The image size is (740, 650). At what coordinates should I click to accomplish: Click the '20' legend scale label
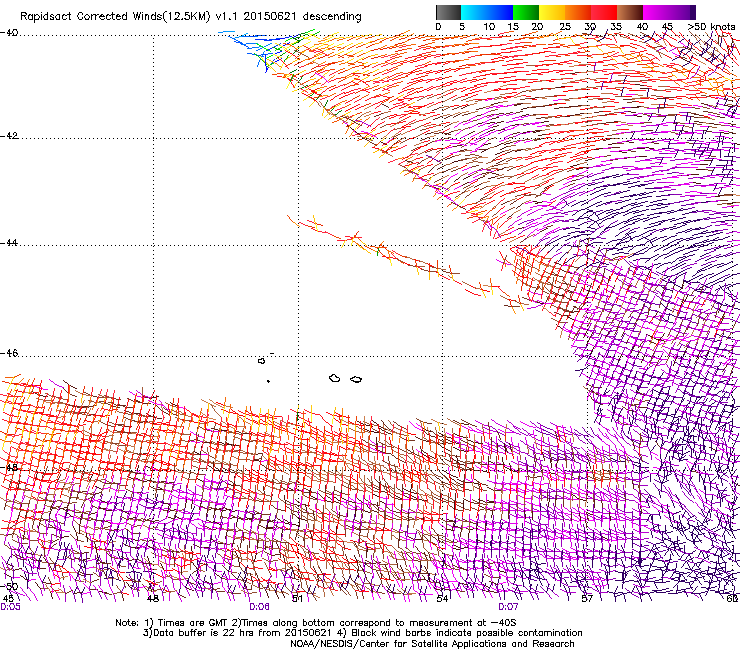[538, 27]
